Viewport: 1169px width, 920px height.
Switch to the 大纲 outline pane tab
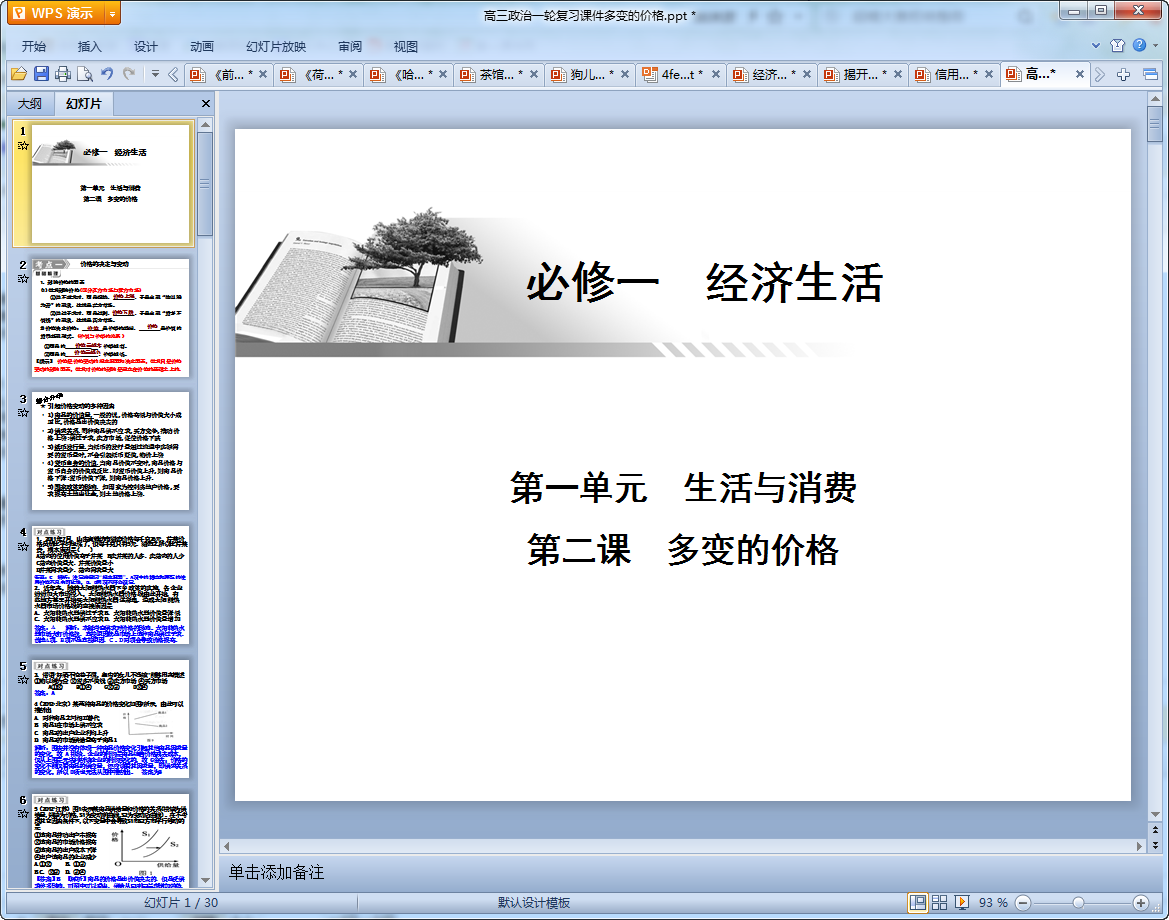click(x=30, y=104)
